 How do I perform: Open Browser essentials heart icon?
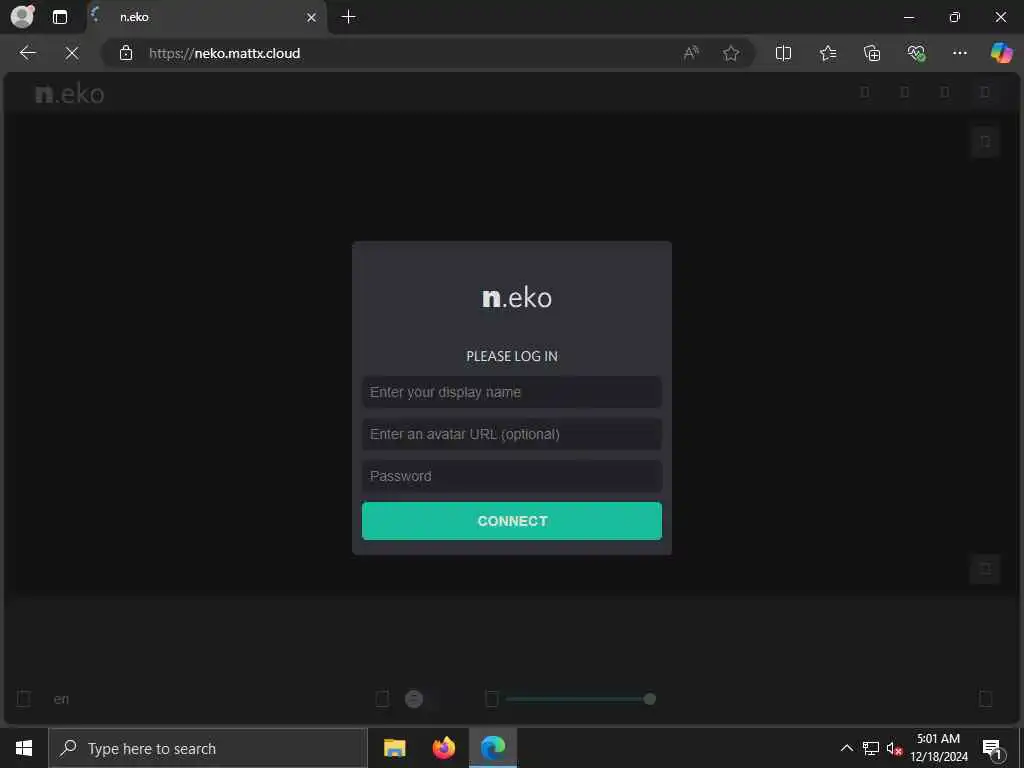click(x=916, y=53)
